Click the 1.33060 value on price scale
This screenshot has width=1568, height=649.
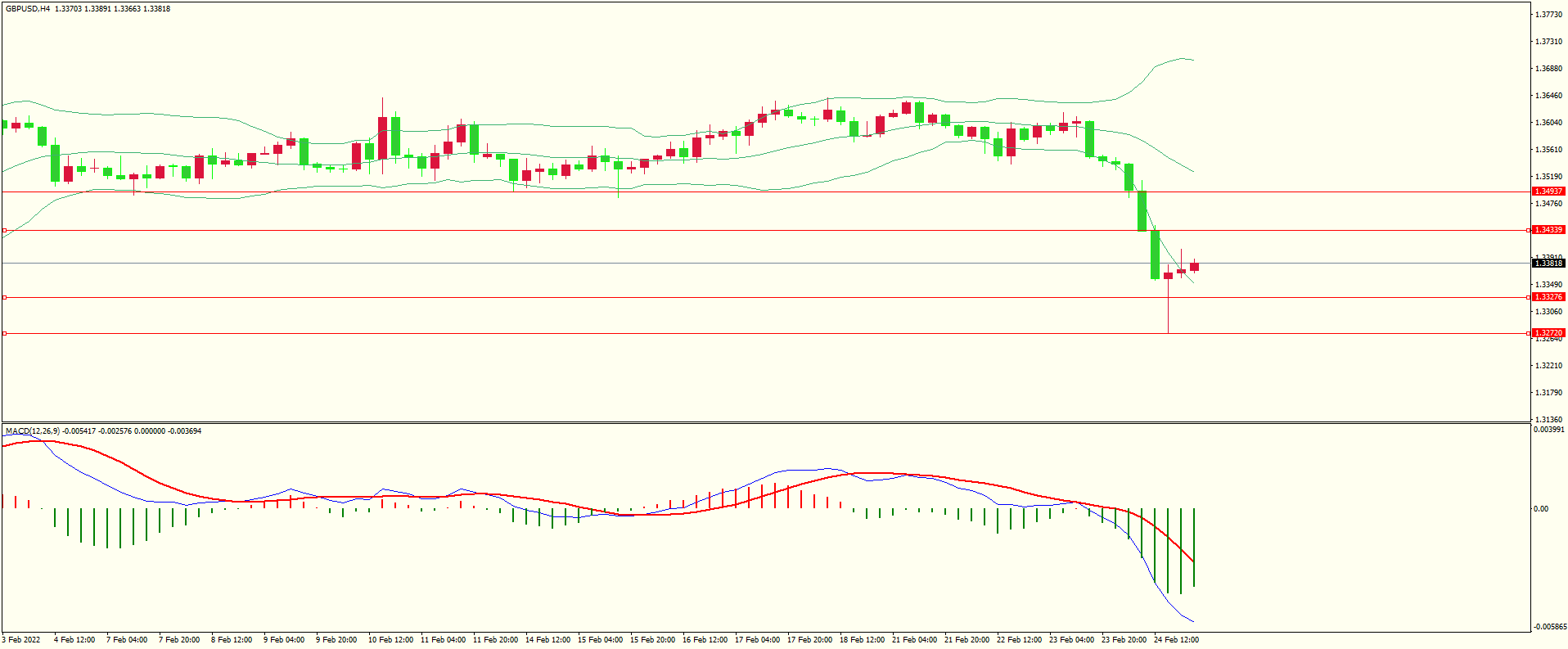pyautogui.click(x=1549, y=312)
